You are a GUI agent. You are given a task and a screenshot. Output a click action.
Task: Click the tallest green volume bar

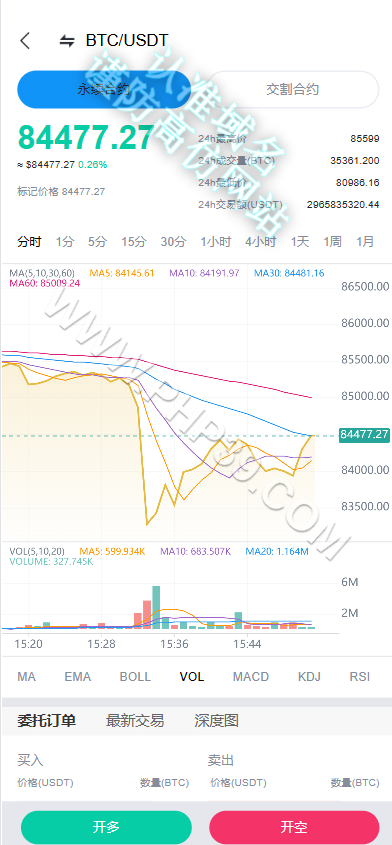(156, 607)
